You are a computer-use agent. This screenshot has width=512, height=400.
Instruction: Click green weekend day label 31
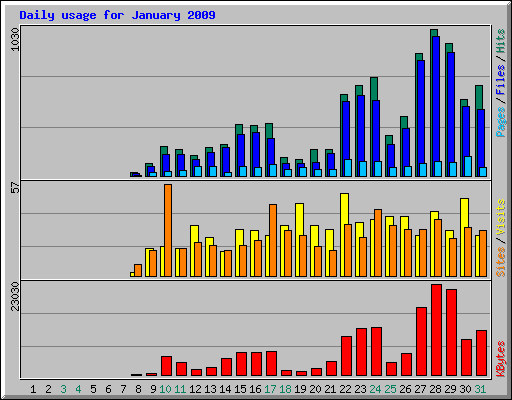(x=480, y=389)
